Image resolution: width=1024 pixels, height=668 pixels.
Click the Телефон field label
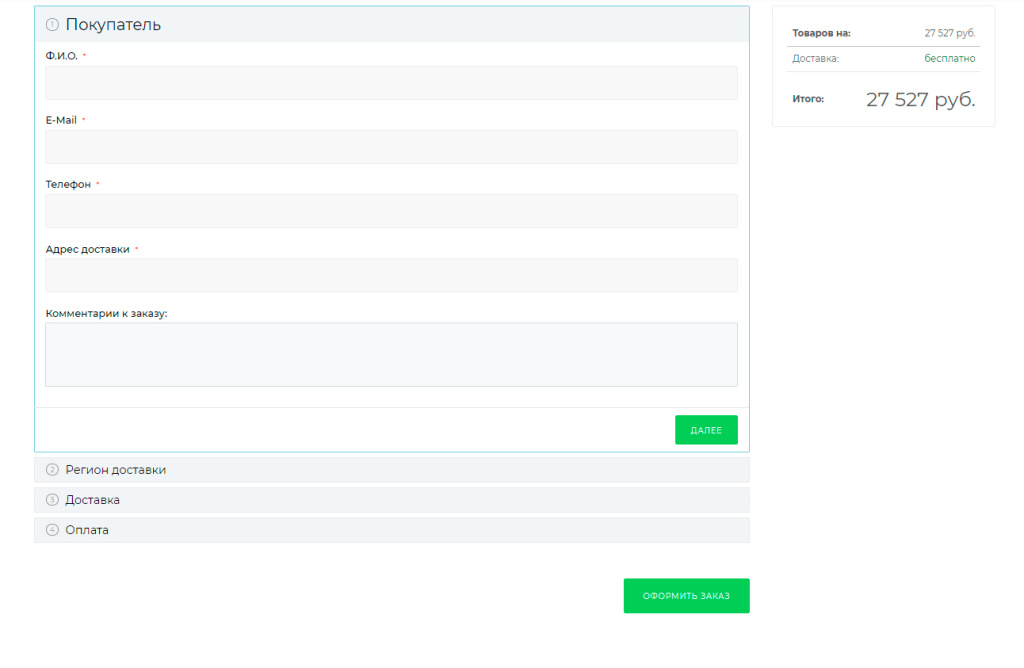point(68,184)
